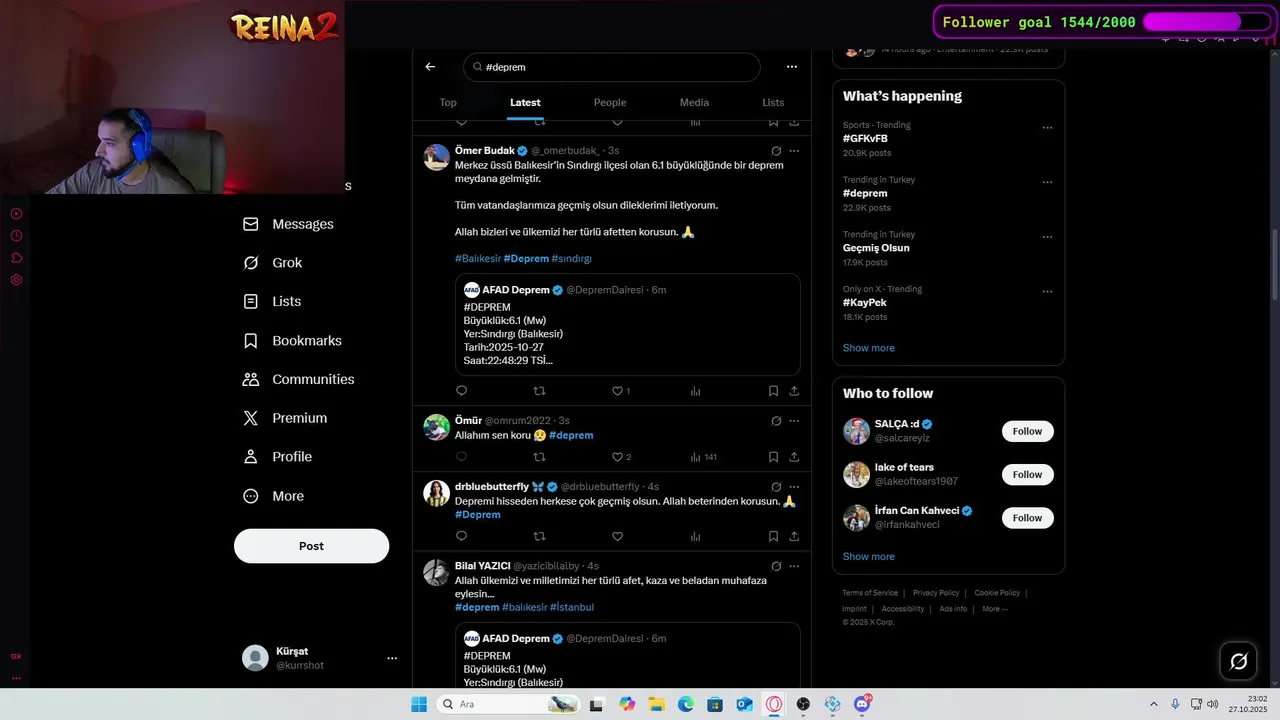Open the Terms of Service link

point(870,593)
